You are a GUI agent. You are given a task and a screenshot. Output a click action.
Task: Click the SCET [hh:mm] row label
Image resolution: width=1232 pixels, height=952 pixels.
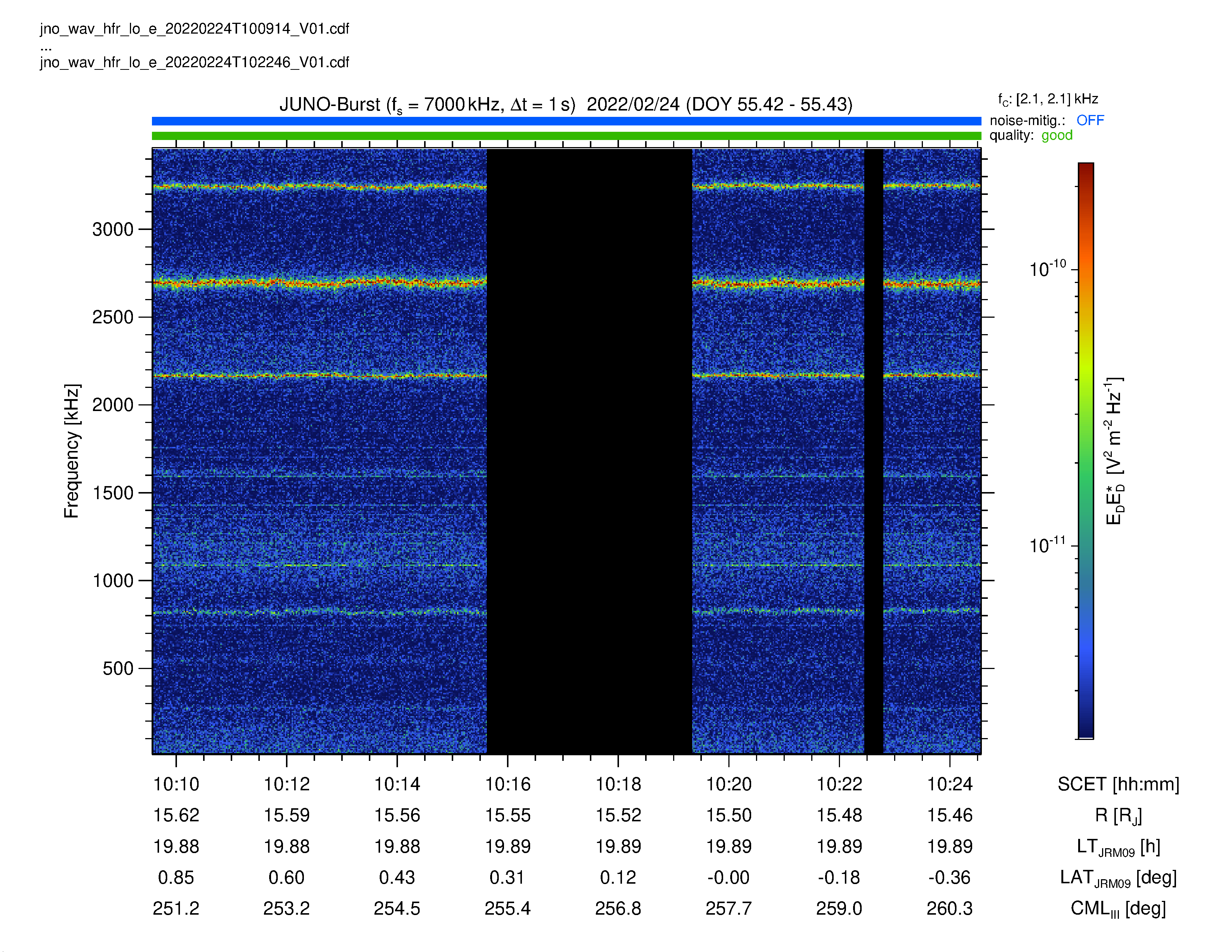coord(1118,784)
